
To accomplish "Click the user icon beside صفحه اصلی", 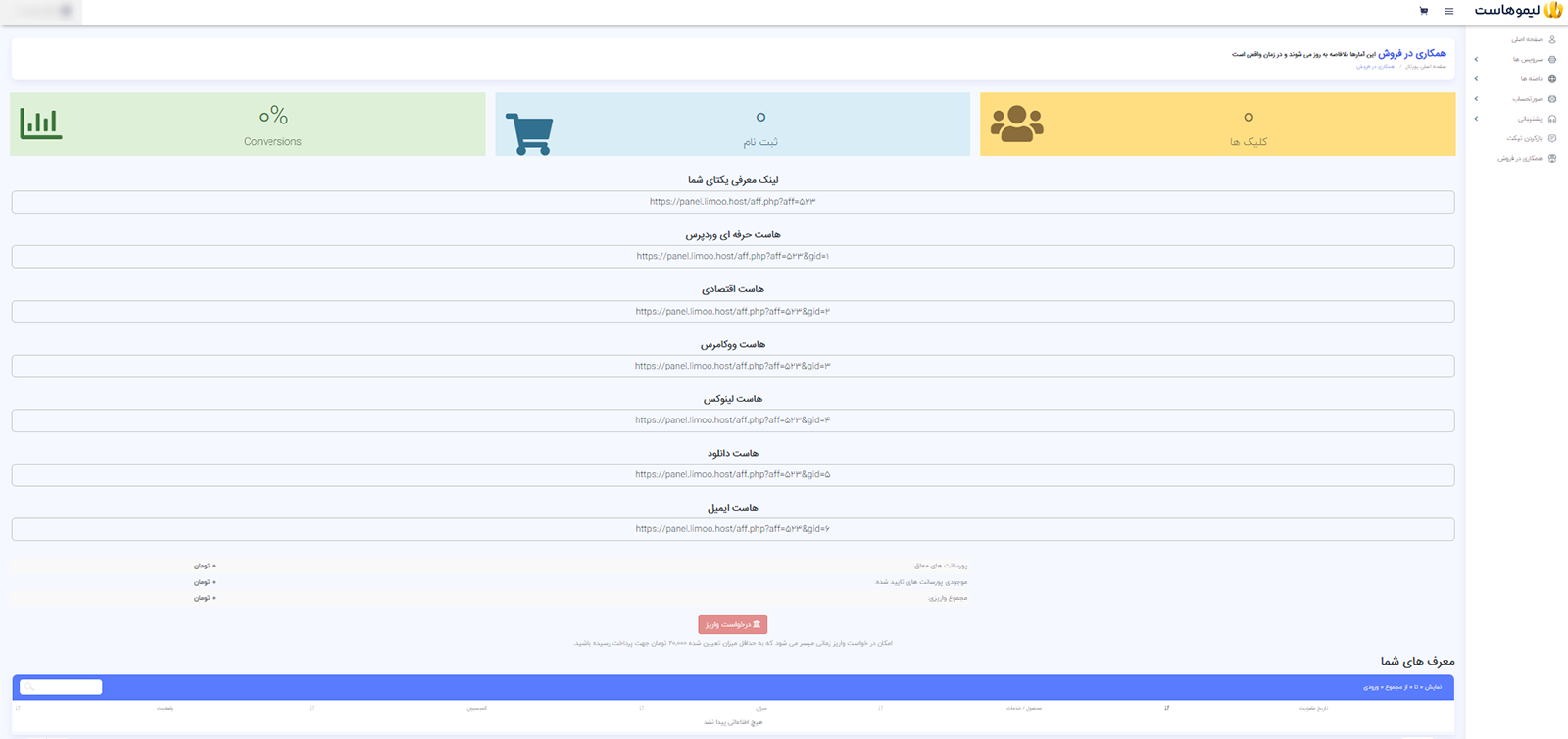I will pos(1551,39).
